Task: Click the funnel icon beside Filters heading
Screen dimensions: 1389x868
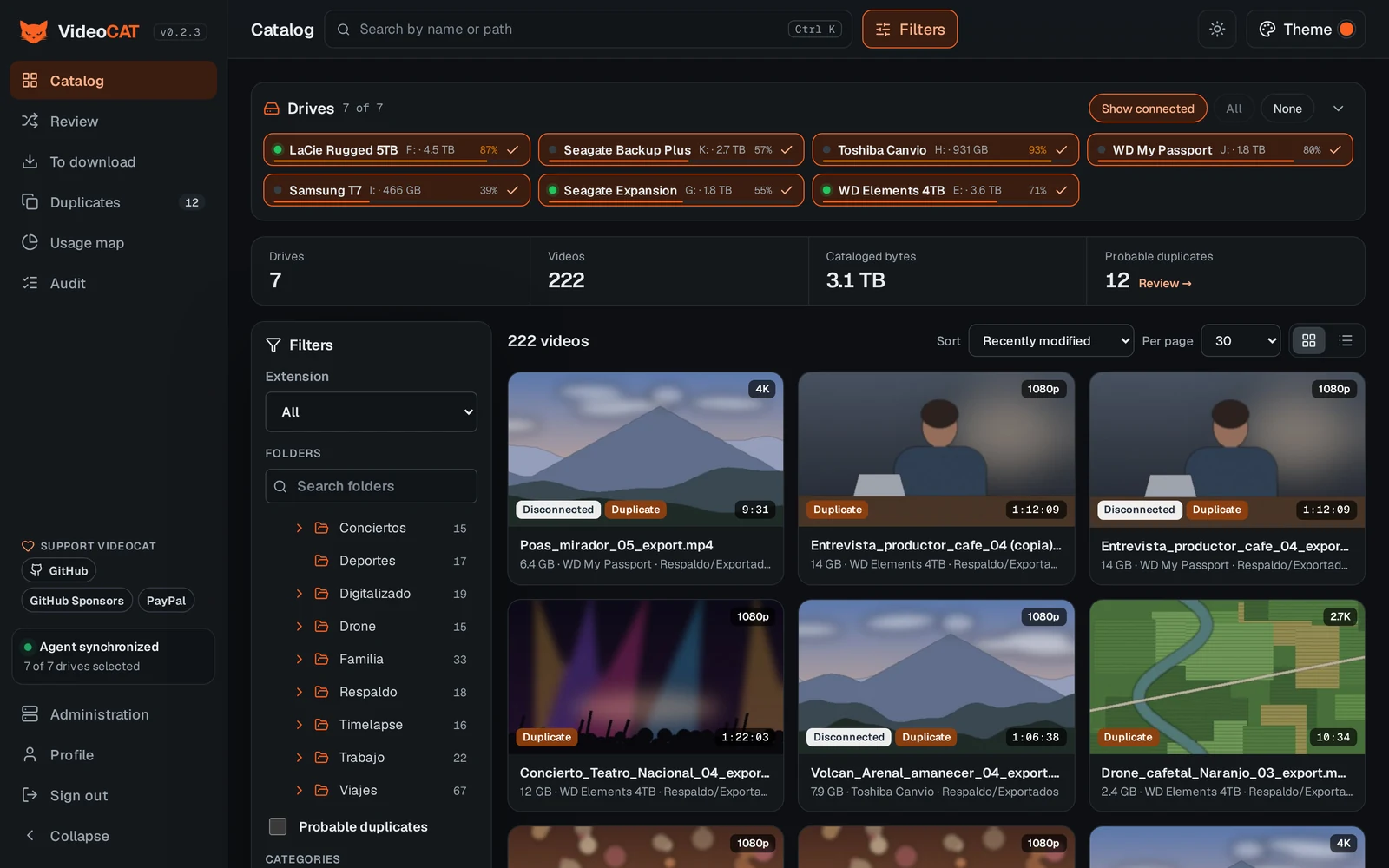Action: [x=273, y=345]
